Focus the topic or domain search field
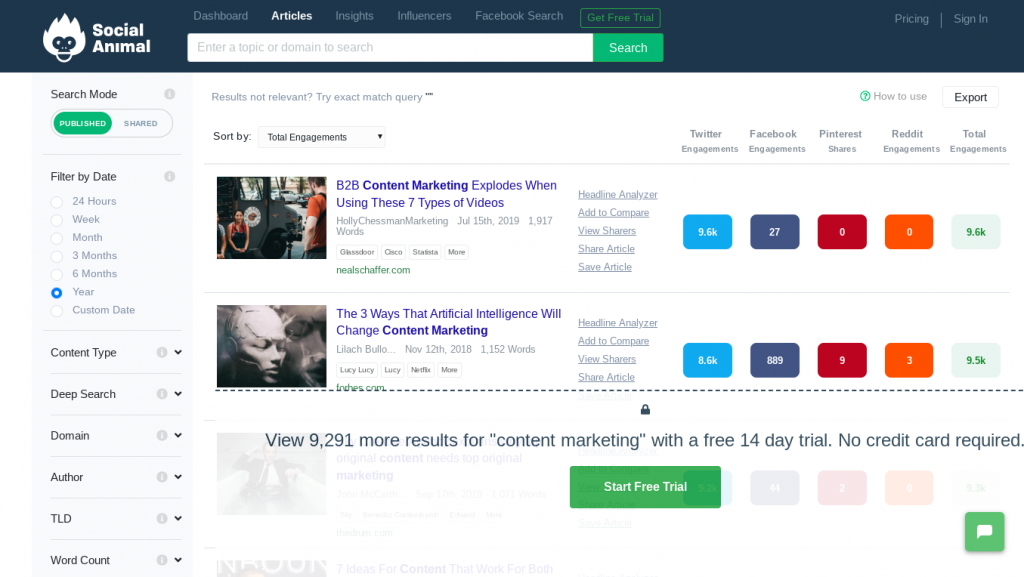Image resolution: width=1024 pixels, height=577 pixels. 391,48
